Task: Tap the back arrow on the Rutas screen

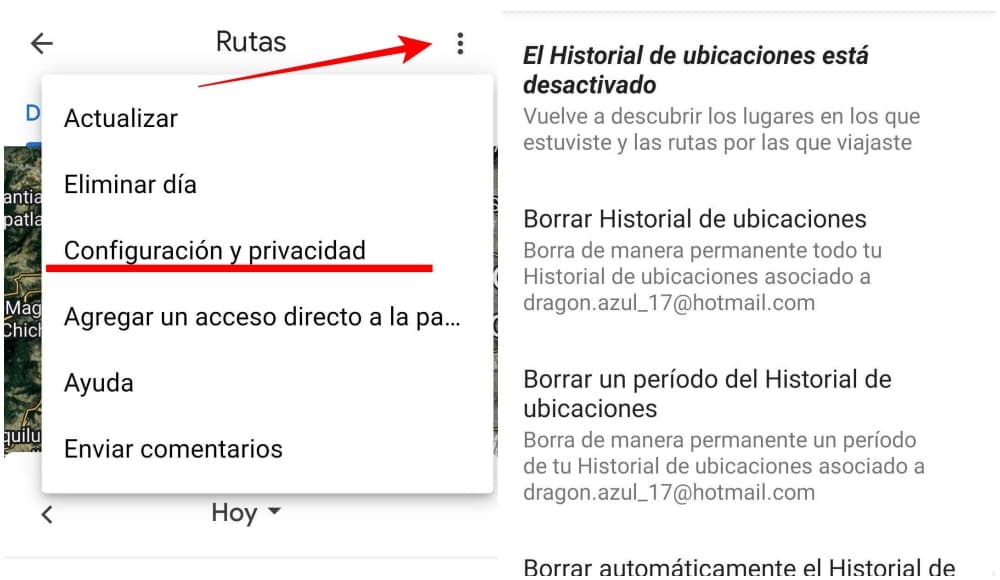Action: [42, 43]
